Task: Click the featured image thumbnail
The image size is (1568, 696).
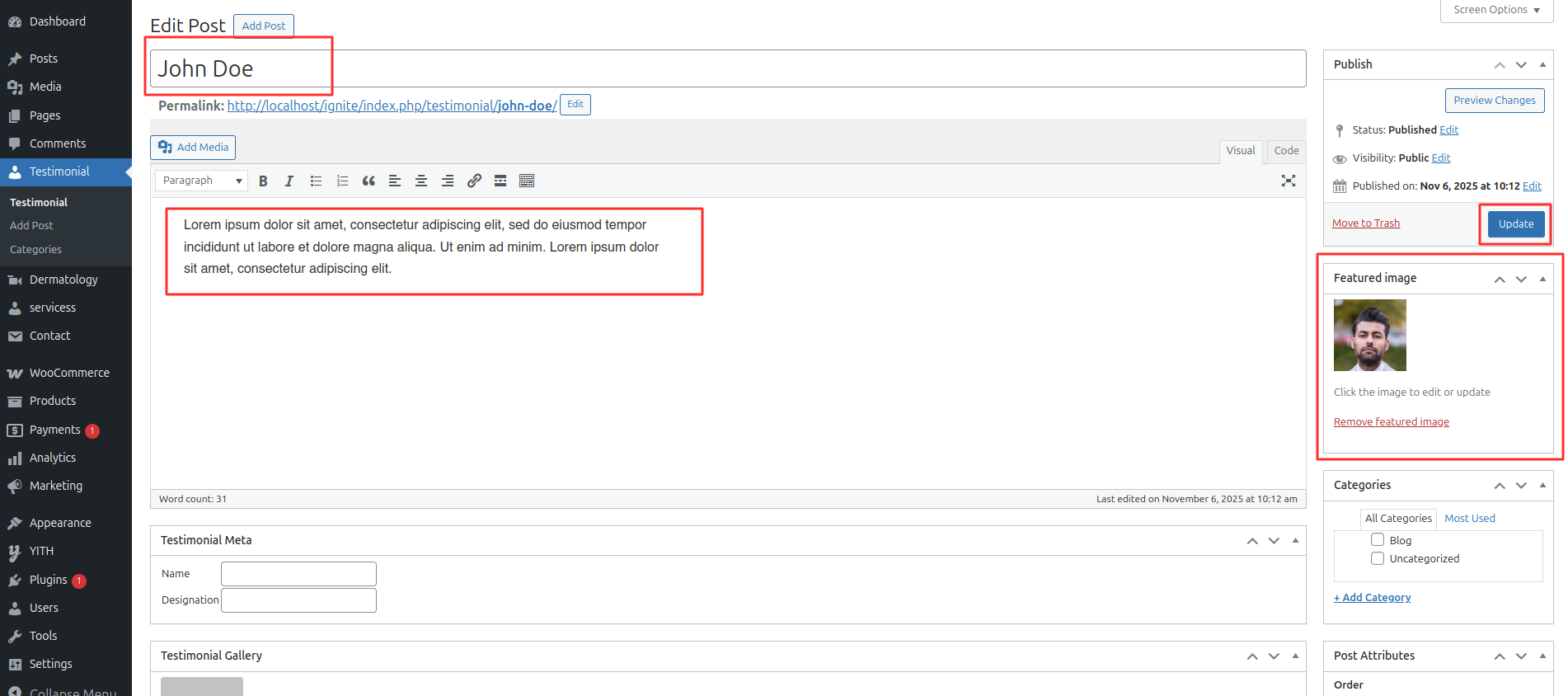Action: click(1369, 336)
